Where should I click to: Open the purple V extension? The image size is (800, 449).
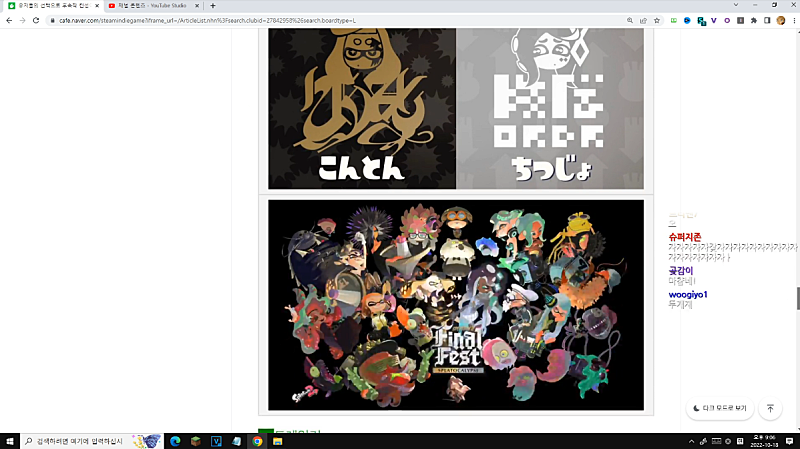pos(714,20)
